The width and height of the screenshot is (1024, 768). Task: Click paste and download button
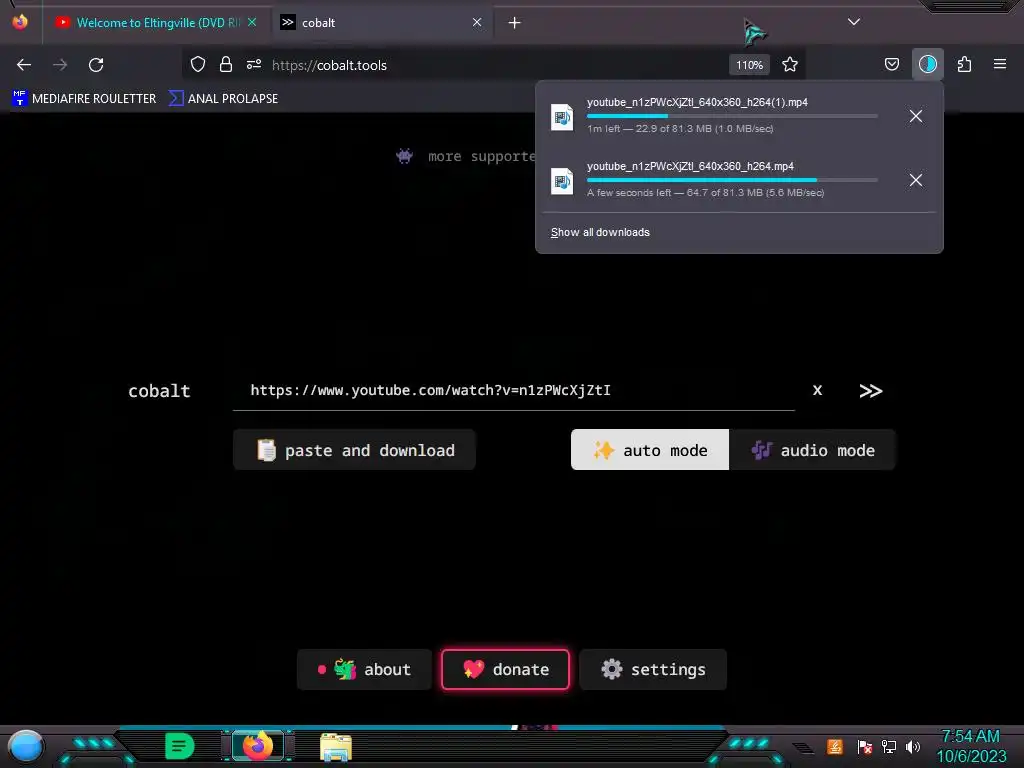click(354, 450)
